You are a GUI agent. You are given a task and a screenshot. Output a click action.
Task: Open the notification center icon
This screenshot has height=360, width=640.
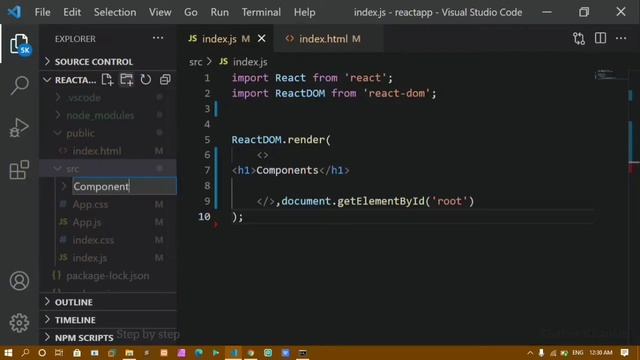click(624, 353)
